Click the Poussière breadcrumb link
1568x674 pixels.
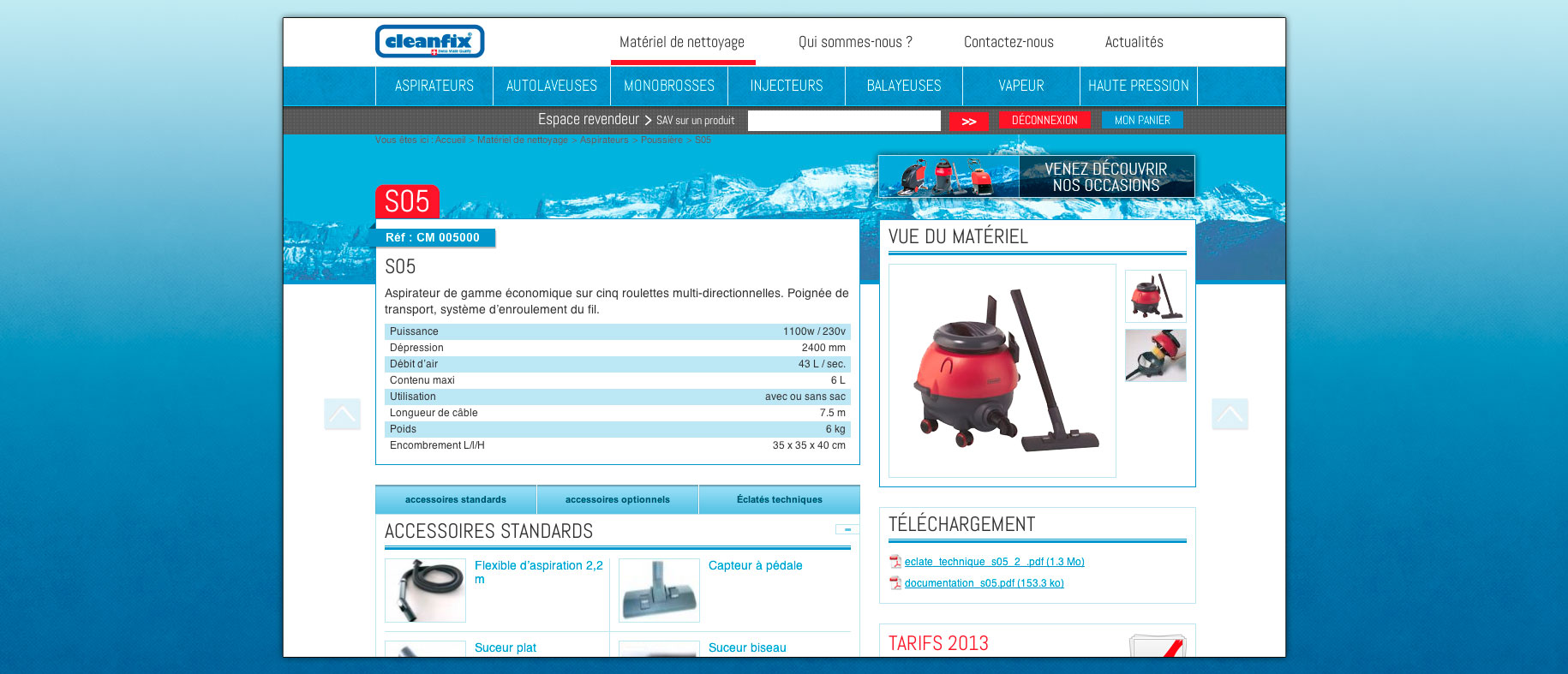tap(661, 140)
